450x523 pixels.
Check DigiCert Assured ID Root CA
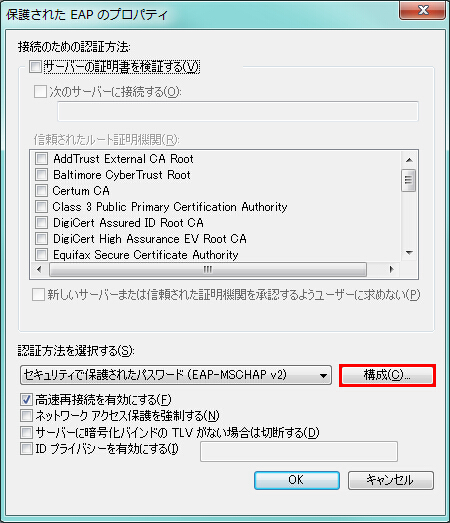41,222
